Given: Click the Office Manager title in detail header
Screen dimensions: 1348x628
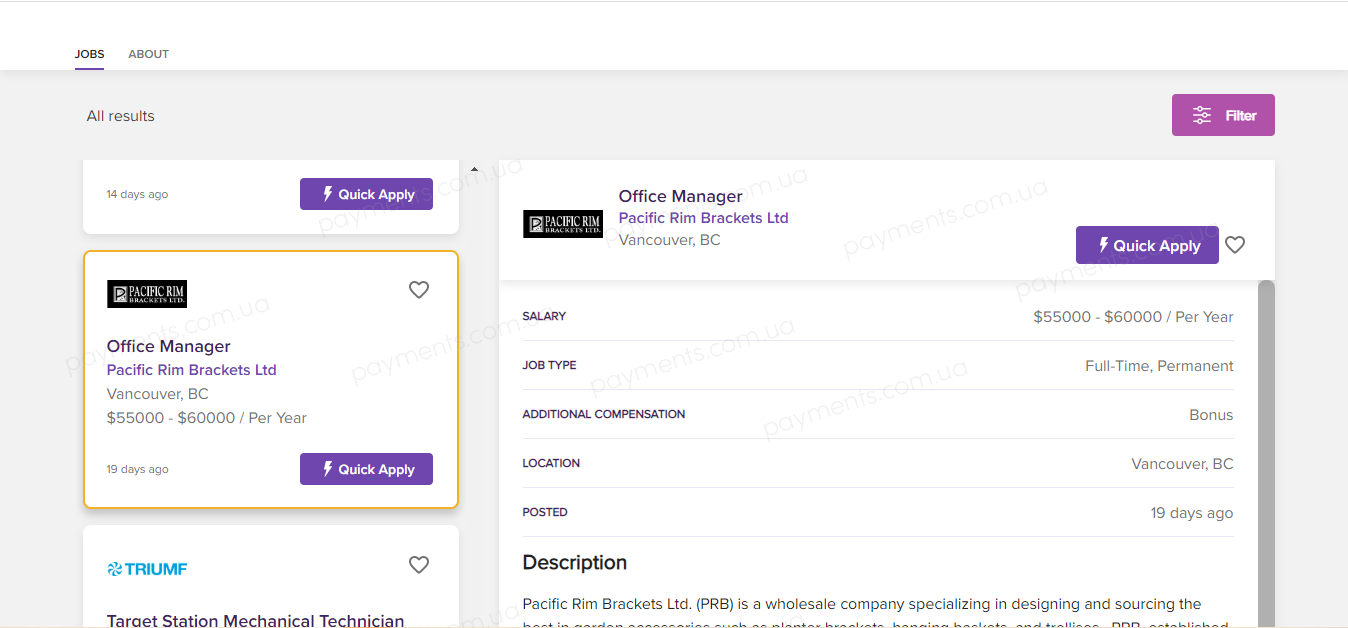Looking at the screenshot, I should click(681, 196).
